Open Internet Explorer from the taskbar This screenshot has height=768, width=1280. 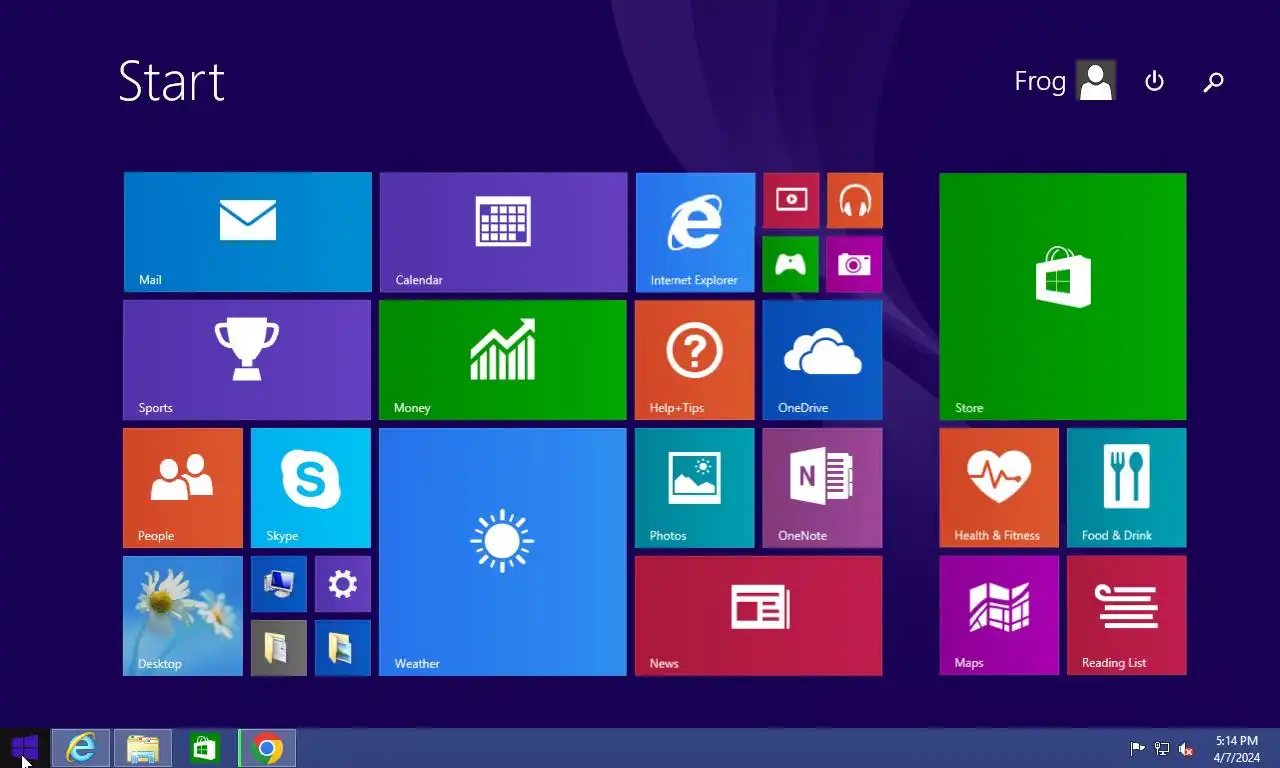pyautogui.click(x=81, y=748)
